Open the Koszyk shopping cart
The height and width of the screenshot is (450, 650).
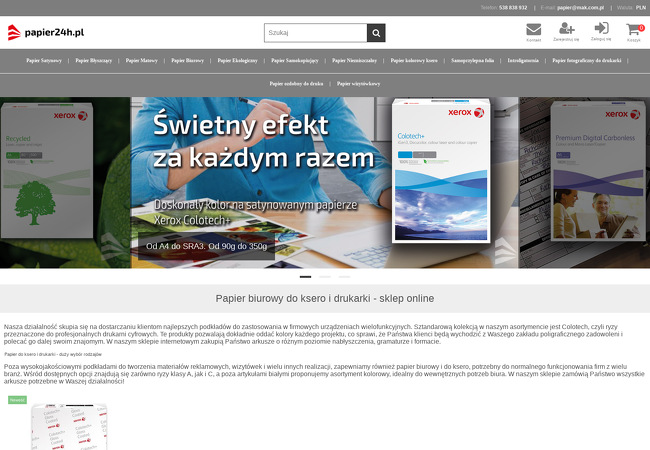coord(634,33)
